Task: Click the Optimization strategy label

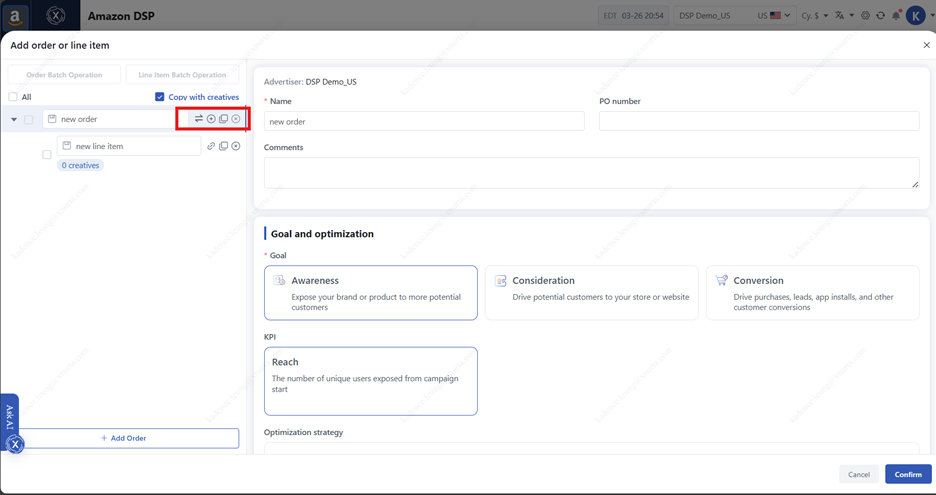Action: (x=303, y=432)
